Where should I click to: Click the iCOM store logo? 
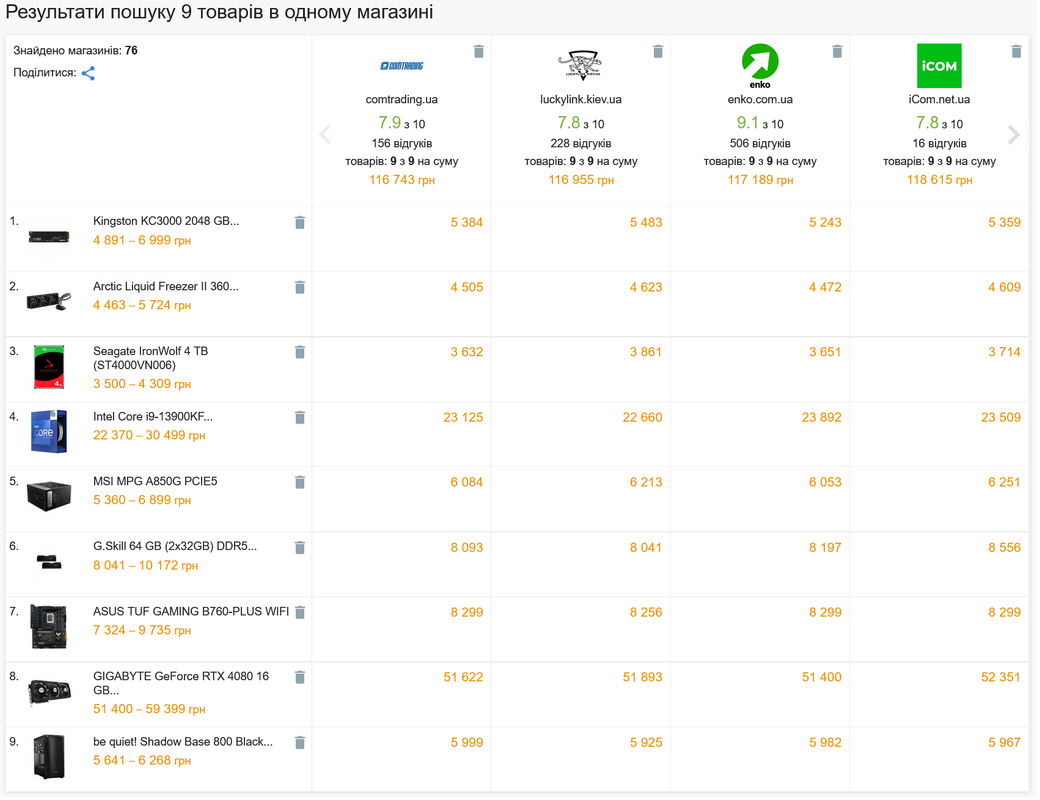click(939, 66)
